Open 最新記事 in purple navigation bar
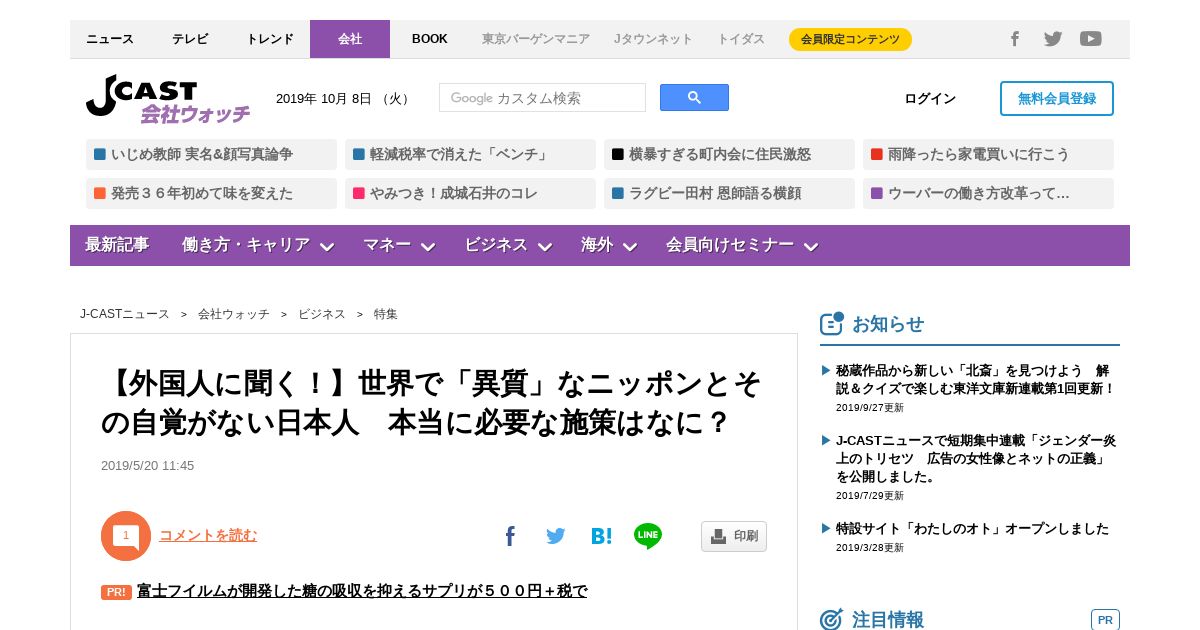Screen dimensions: 1200x630 117,245
